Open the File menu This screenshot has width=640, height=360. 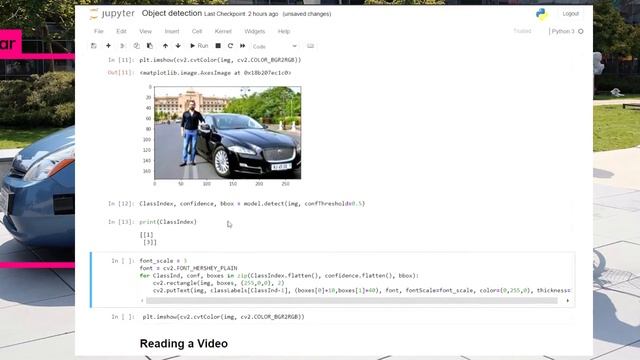pyautogui.click(x=99, y=31)
